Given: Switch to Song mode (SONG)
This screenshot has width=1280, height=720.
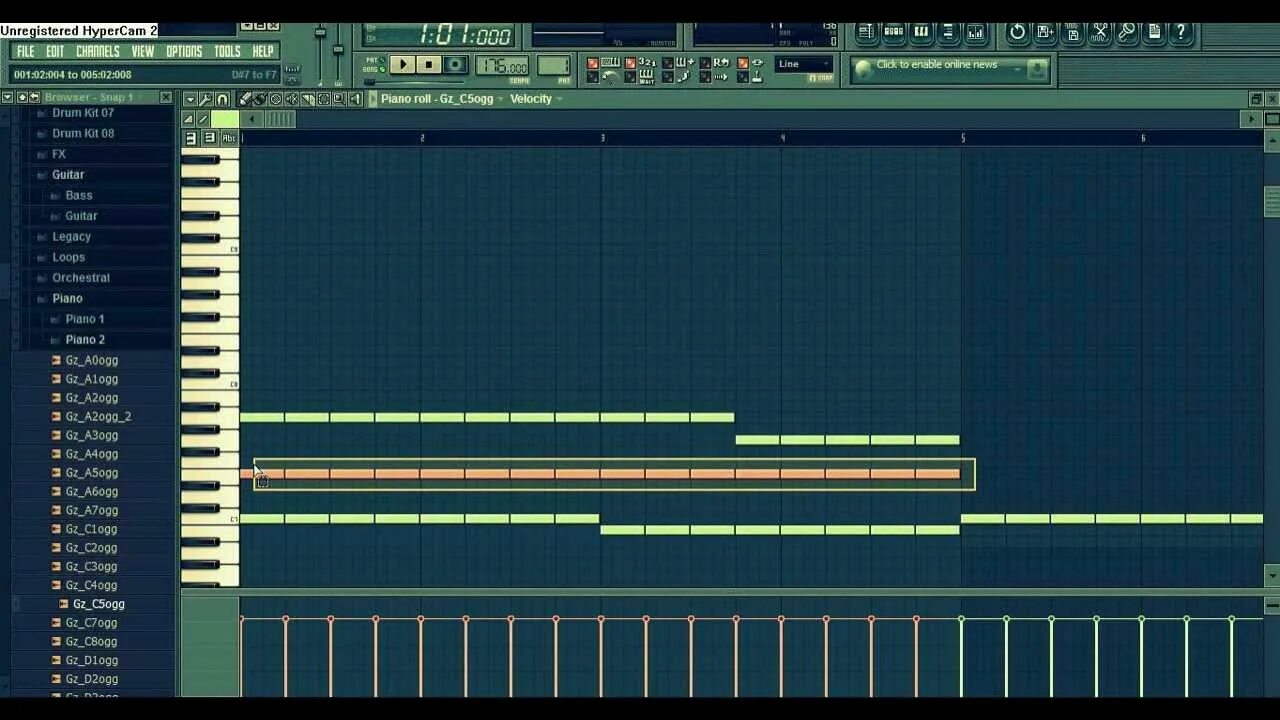Looking at the screenshot, I should tap(380, 69).
